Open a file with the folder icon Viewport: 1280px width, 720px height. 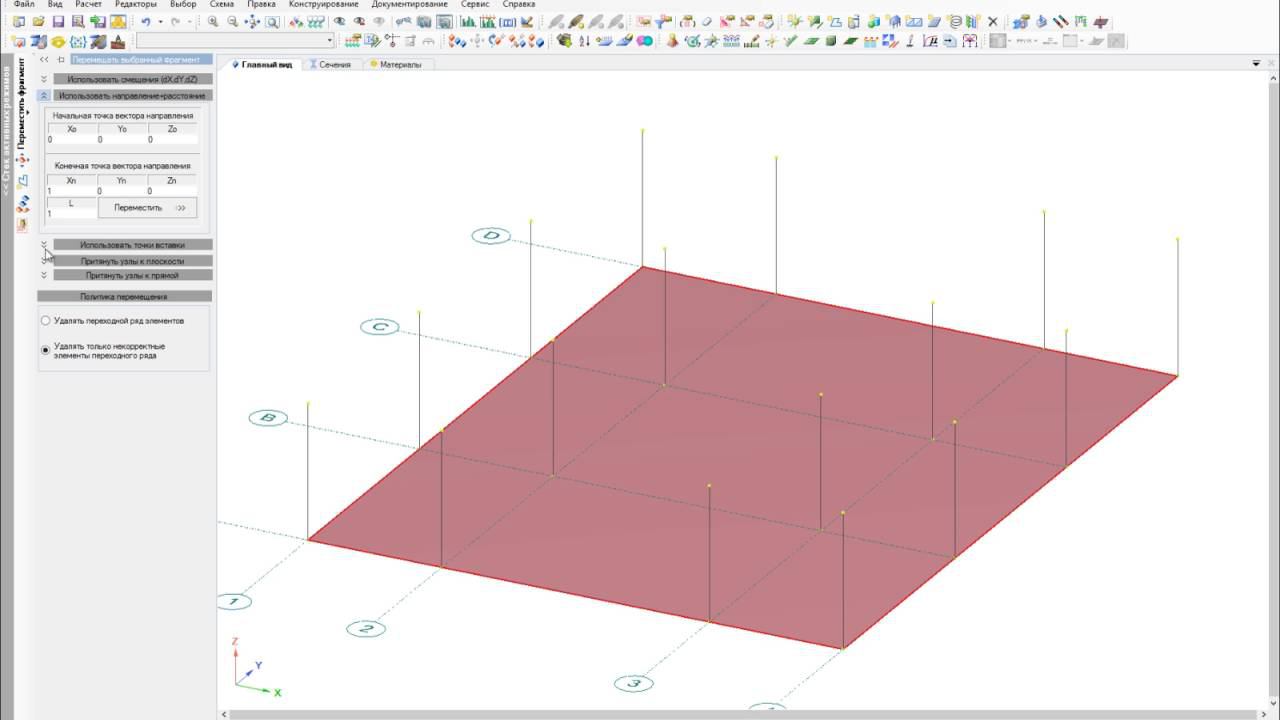(x=39, y=21)
